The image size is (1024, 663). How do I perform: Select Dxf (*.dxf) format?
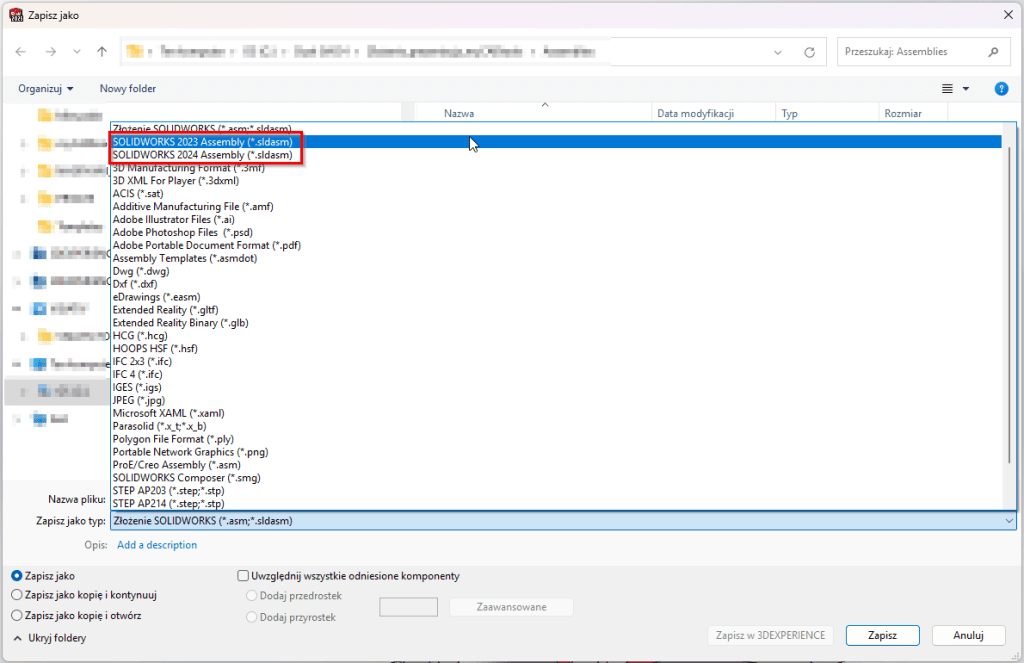[556, 284]
